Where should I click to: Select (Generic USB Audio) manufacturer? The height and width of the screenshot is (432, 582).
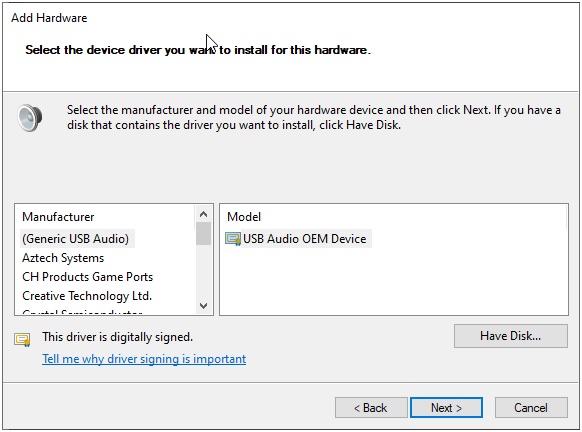75,239
